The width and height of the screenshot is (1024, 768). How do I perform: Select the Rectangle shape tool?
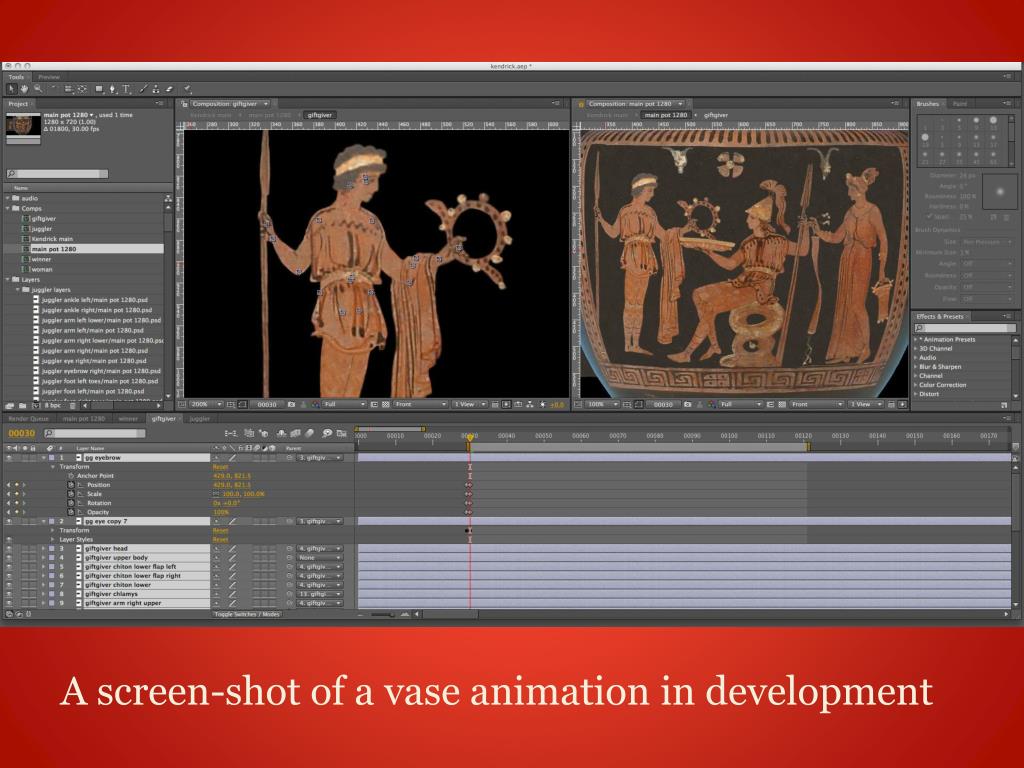pyautogui.click(x=99, y=89)
